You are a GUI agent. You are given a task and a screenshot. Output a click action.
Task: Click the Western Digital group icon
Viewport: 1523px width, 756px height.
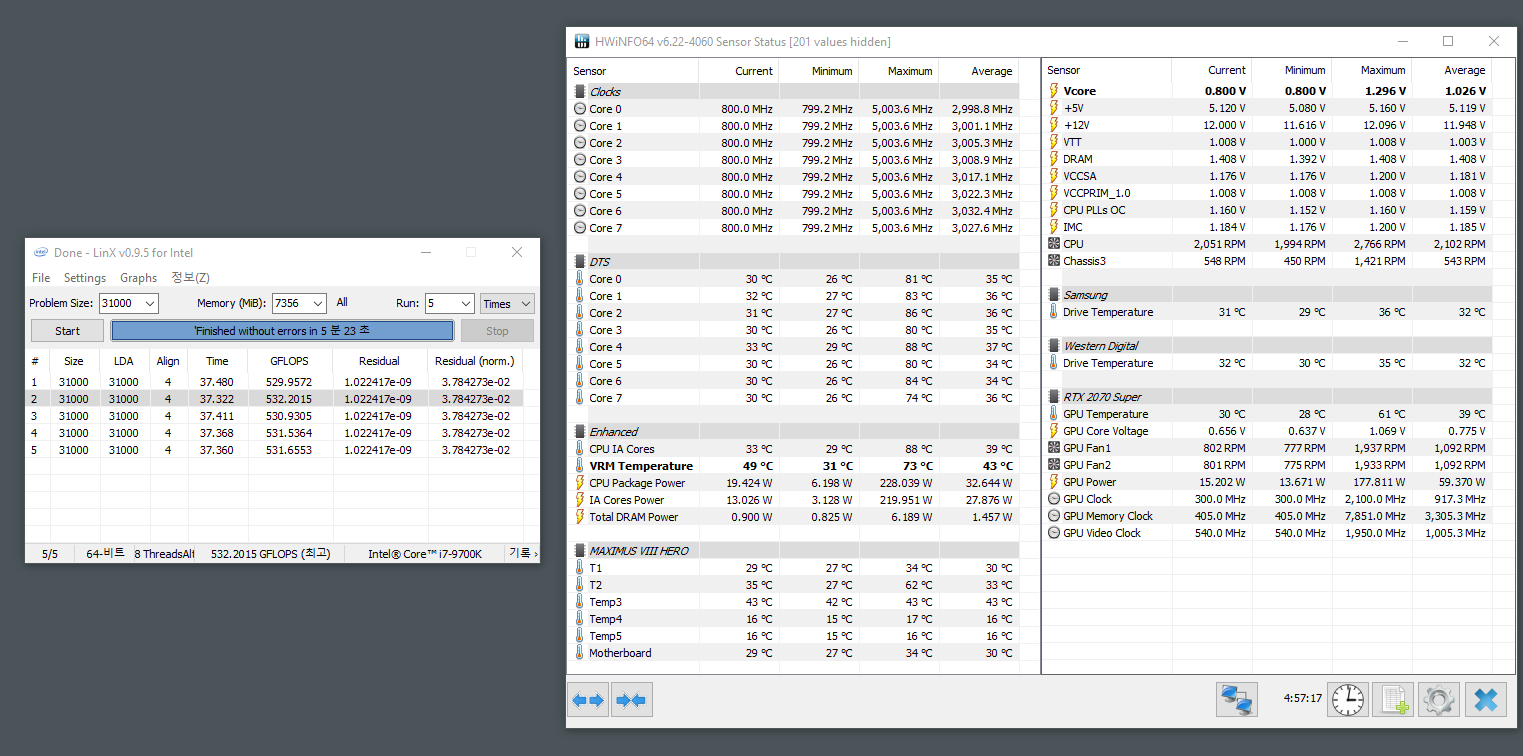(x=1054, y=346)
